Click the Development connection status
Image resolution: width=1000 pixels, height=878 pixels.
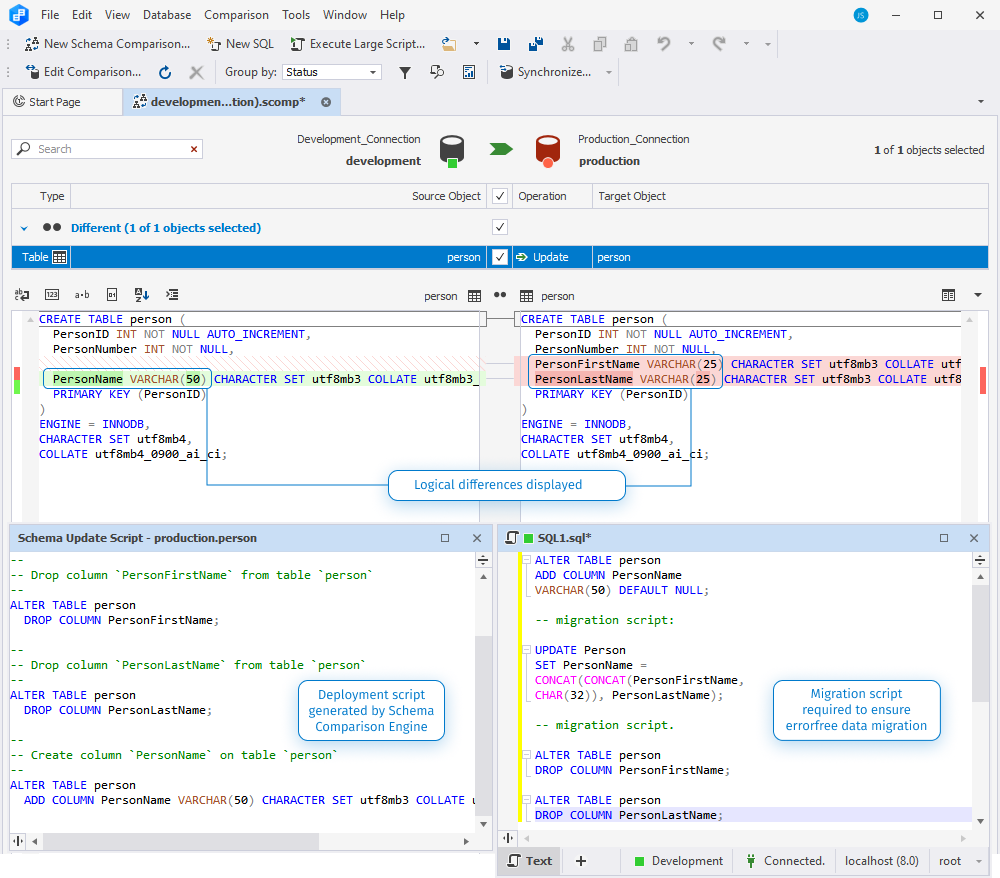click(679, 861)
